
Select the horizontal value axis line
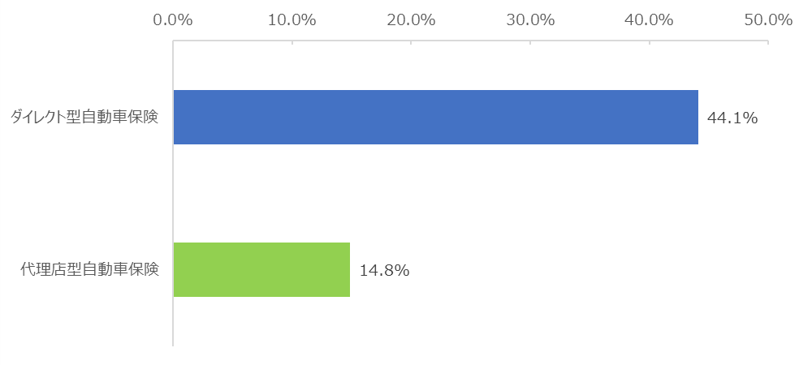pos(470,41)
